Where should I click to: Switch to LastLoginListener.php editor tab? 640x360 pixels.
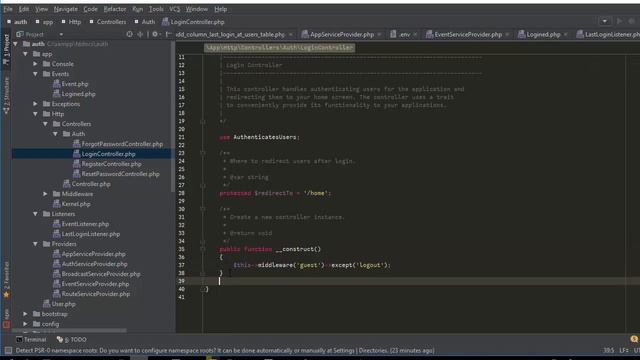click(x=608, y=35)
